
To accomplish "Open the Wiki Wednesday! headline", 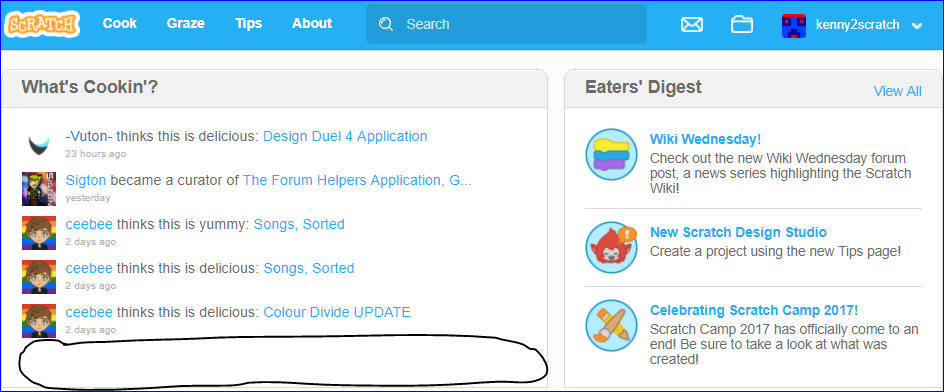I will click(x=706, y=139).
